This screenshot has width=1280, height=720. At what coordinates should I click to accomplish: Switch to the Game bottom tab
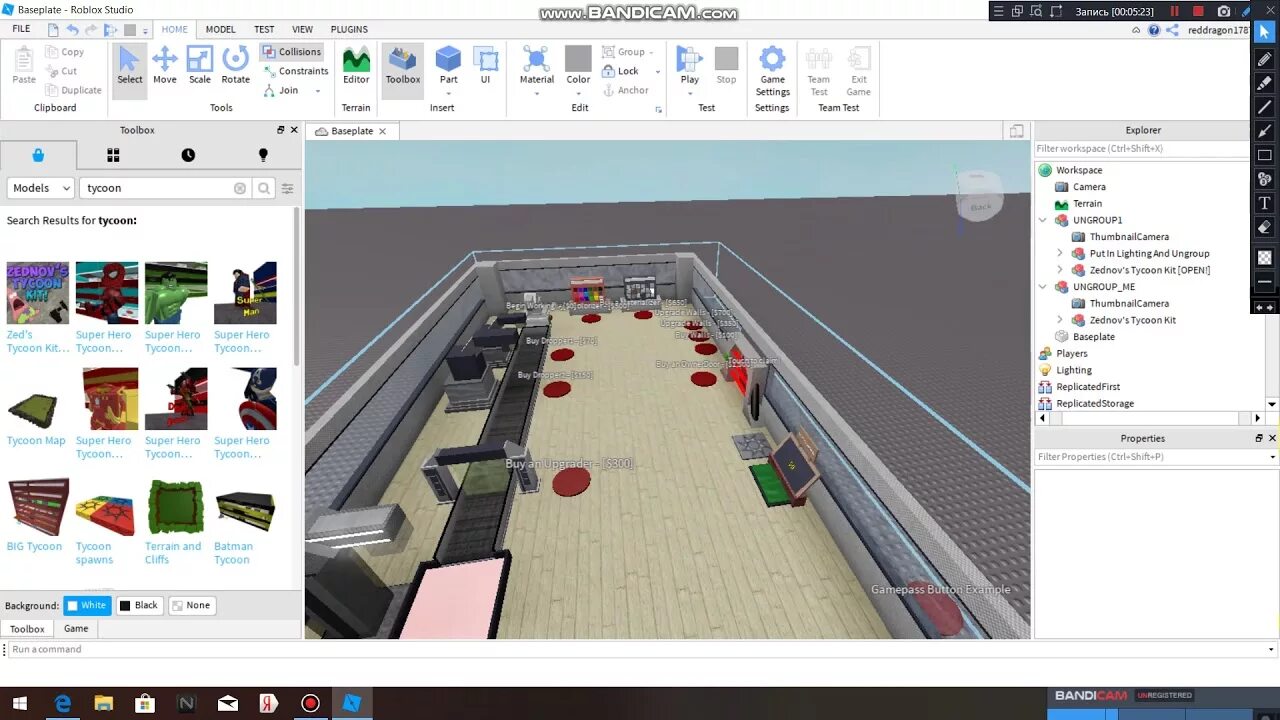click(x=76, y=629)
